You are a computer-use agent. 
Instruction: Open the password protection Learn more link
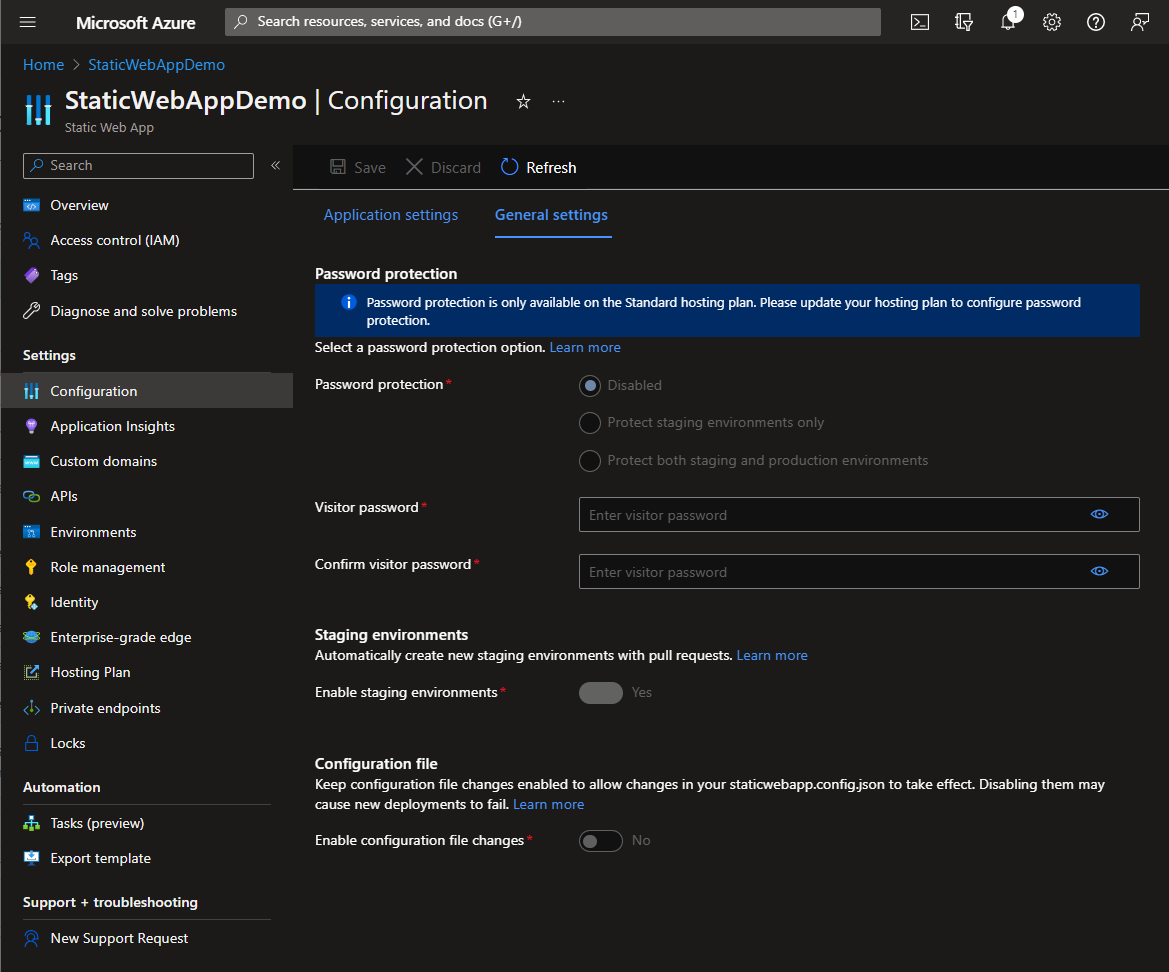pos(584,347)
